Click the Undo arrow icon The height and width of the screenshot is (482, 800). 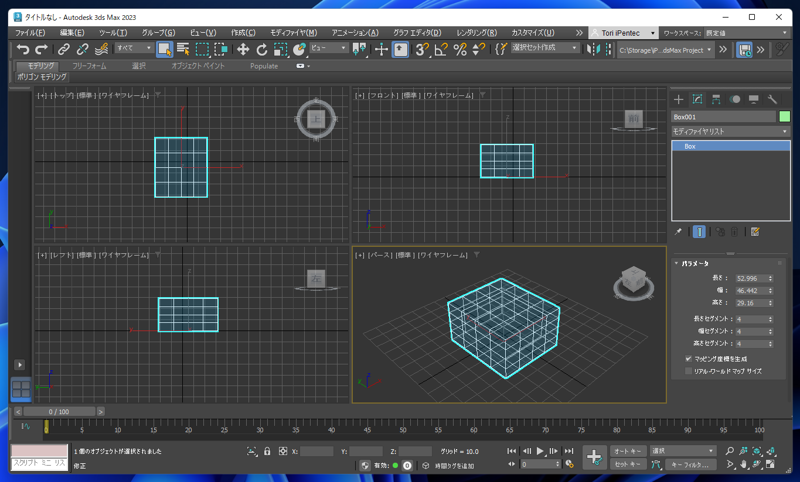[x=22, y=49]
